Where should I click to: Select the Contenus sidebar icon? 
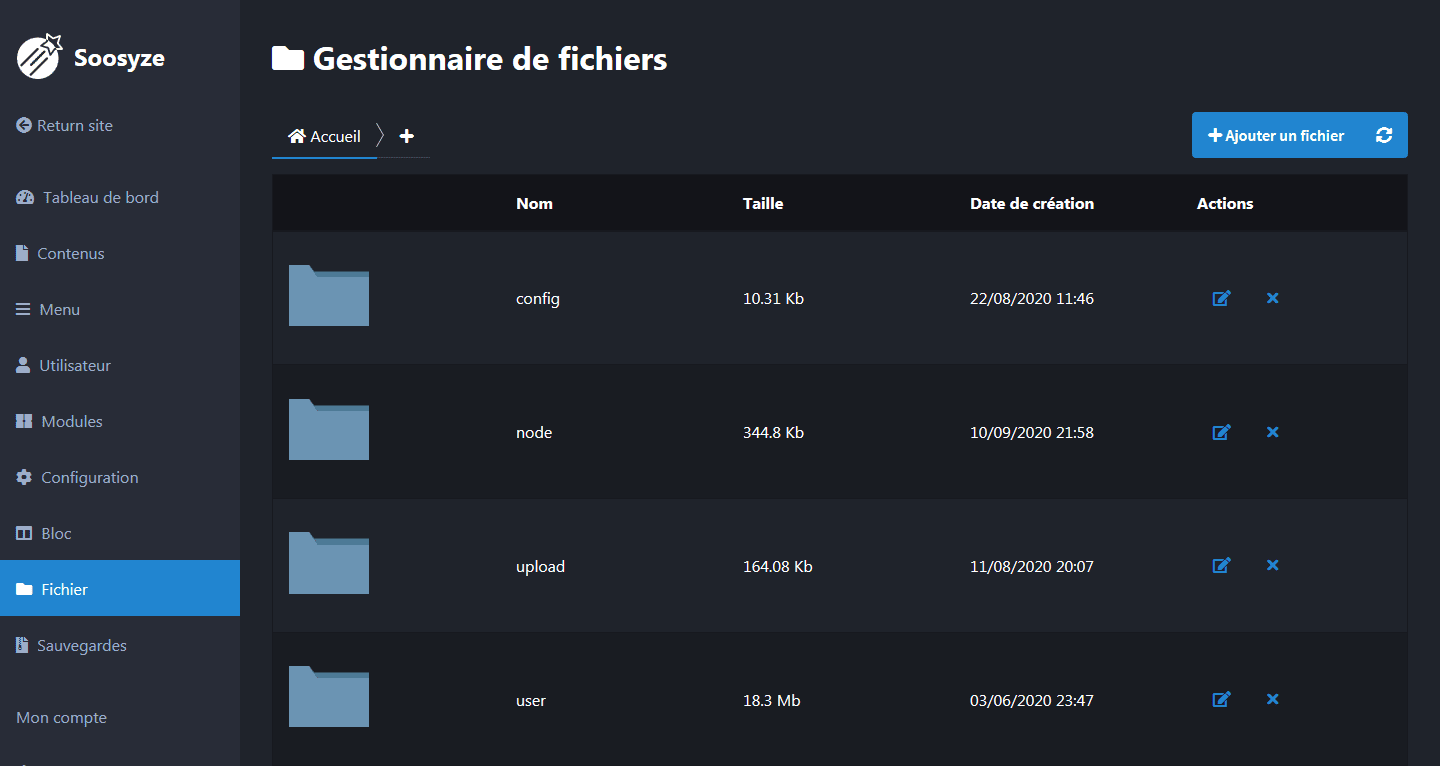point(21,253)
